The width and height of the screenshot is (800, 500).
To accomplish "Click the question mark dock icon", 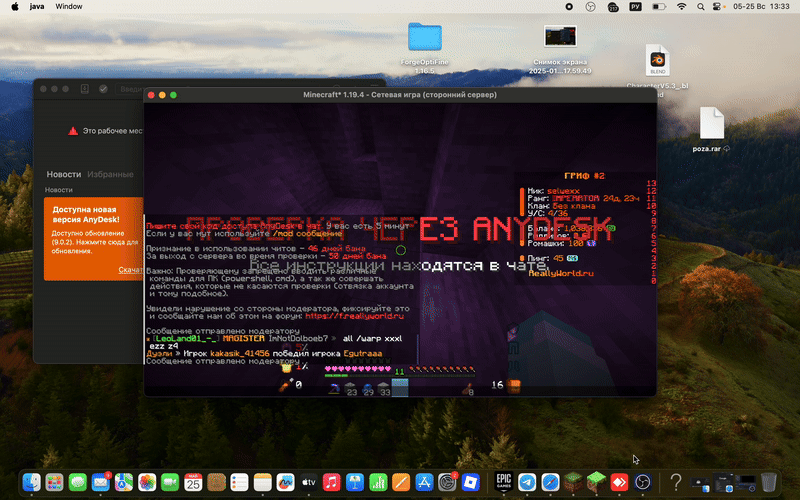I will click(x=676, y=482).
